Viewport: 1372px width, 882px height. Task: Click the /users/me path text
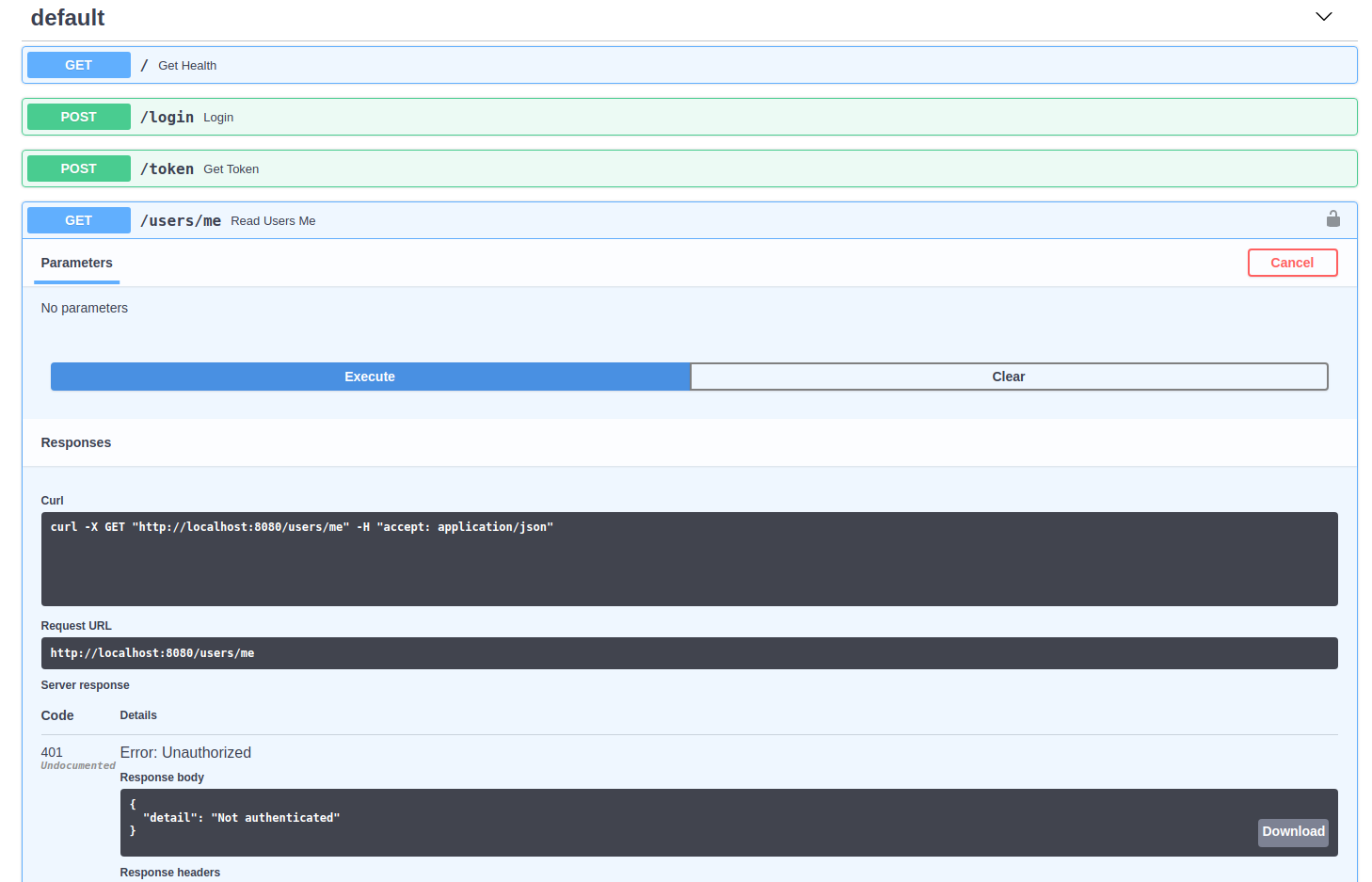coord(181,220)
